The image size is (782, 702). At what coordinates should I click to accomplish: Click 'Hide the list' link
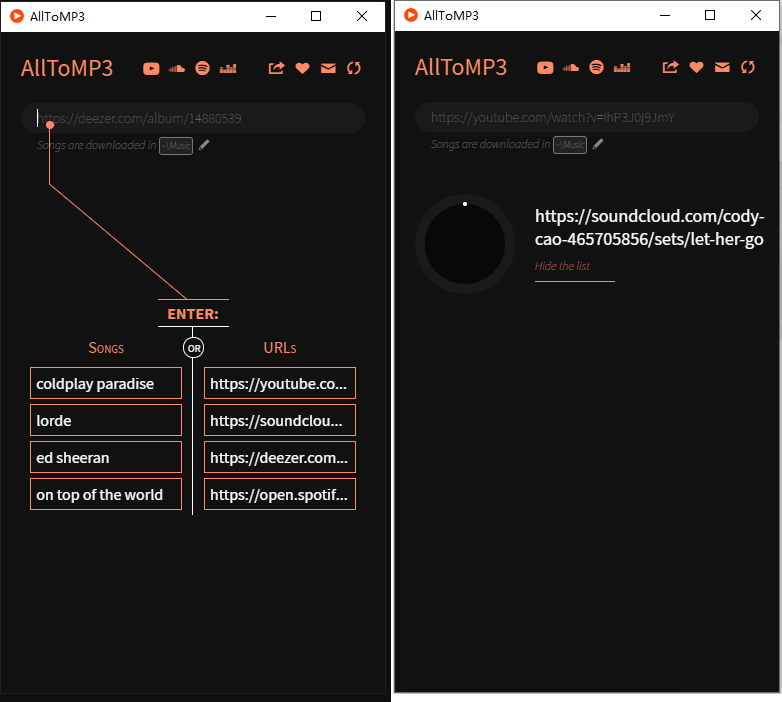[x=562, y=266]
